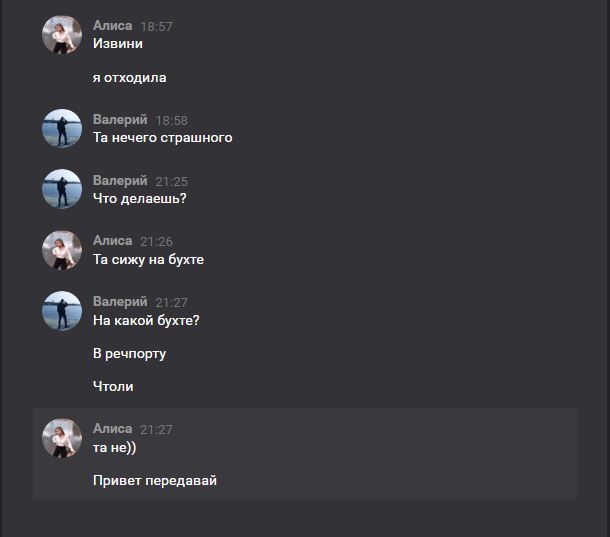Select the message "Привет передавай"

(x=155, y=481)
